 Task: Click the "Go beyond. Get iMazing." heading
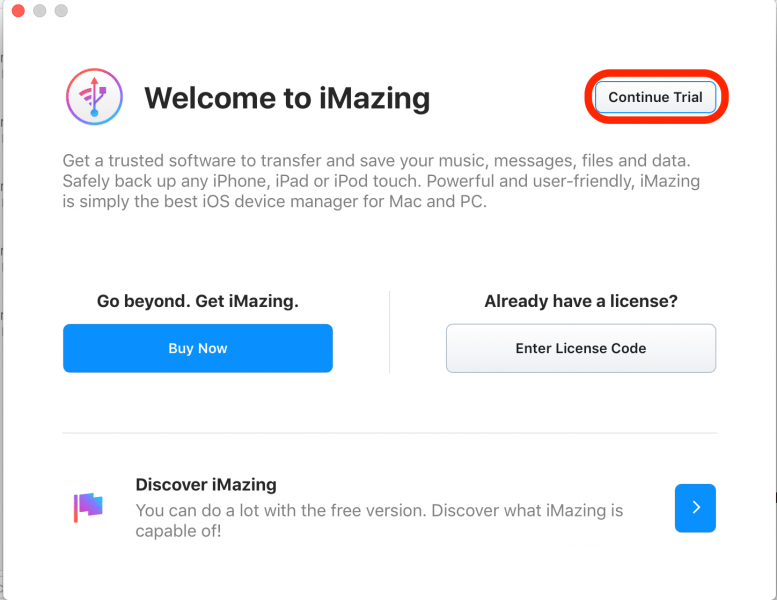coord(198,301)
